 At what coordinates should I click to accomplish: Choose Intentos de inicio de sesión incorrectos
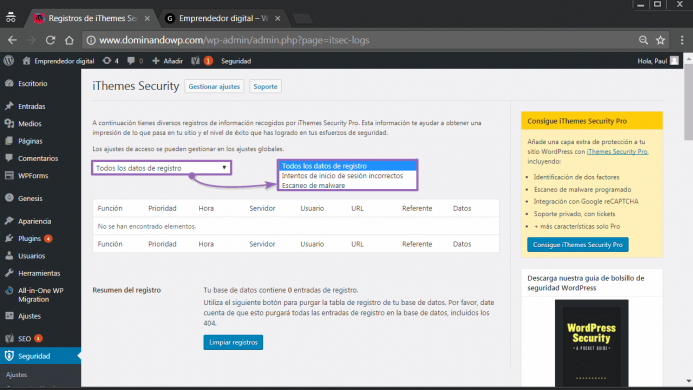pyautogui.click(x=342, y=176)
